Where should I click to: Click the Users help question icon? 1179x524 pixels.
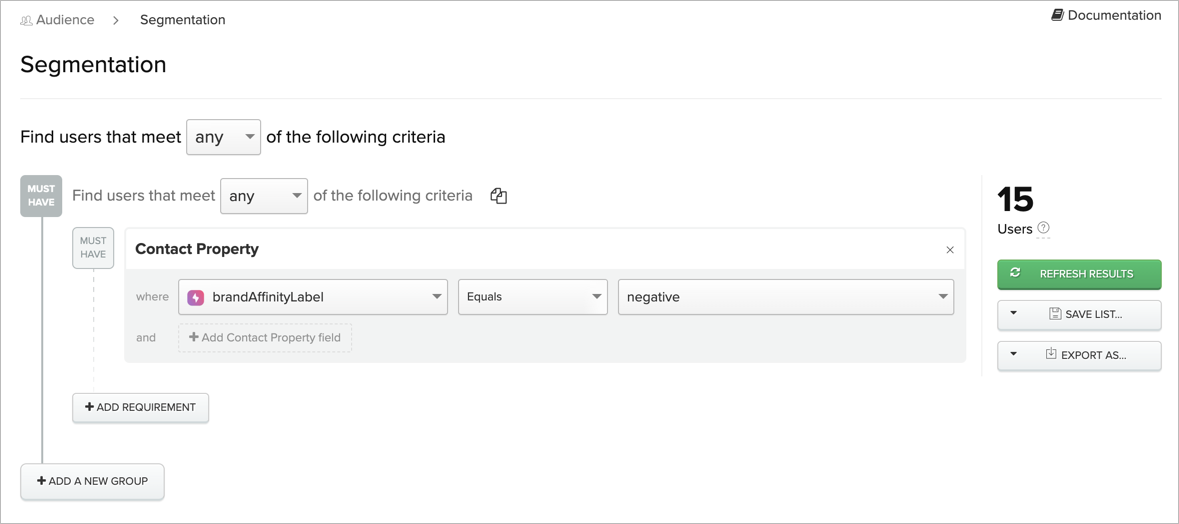coord(1043,228)
